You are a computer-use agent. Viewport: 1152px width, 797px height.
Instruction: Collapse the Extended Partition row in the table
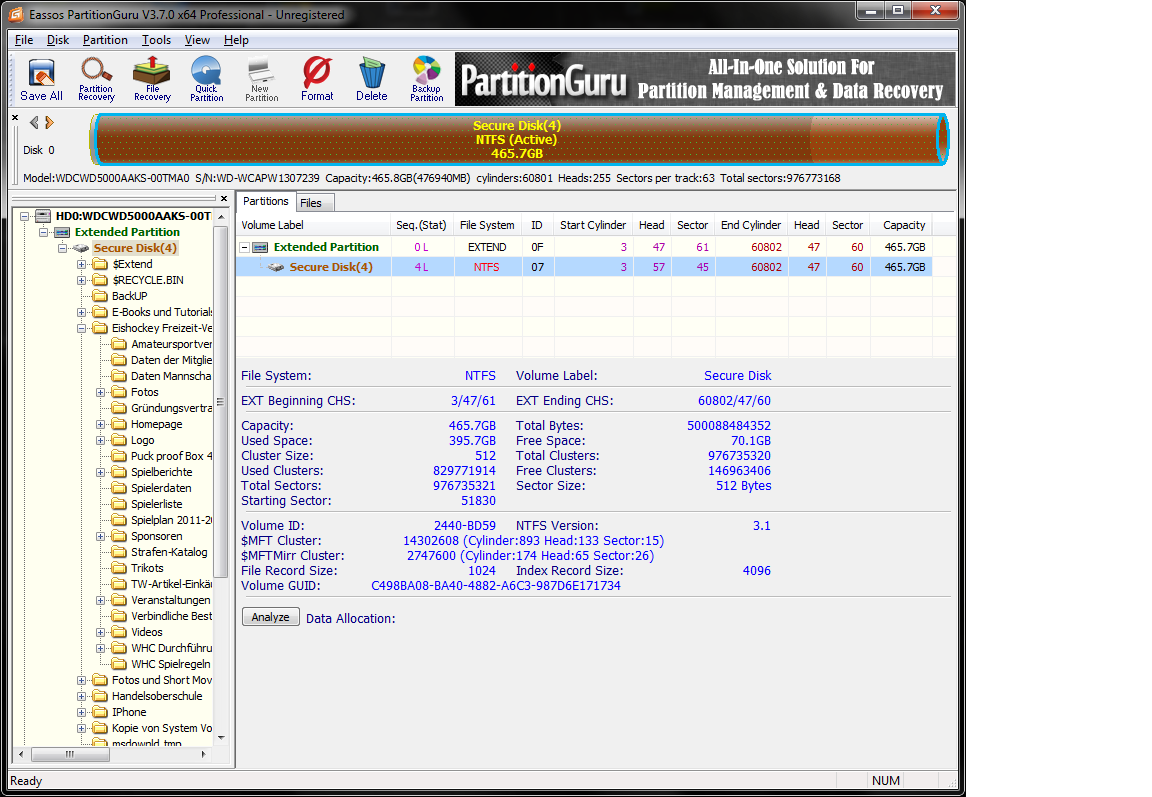coord(245,248)
